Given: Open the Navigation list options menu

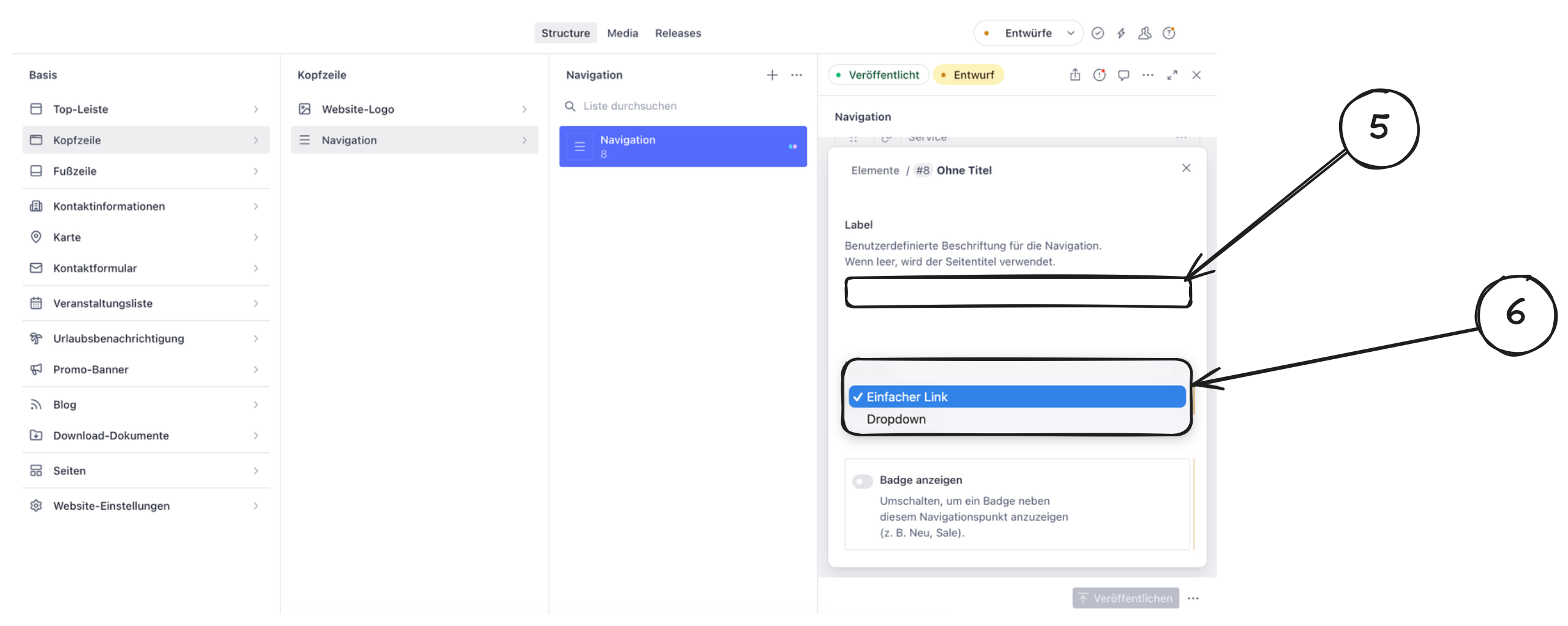Looking at the screenshot, I should pos(797,75).
